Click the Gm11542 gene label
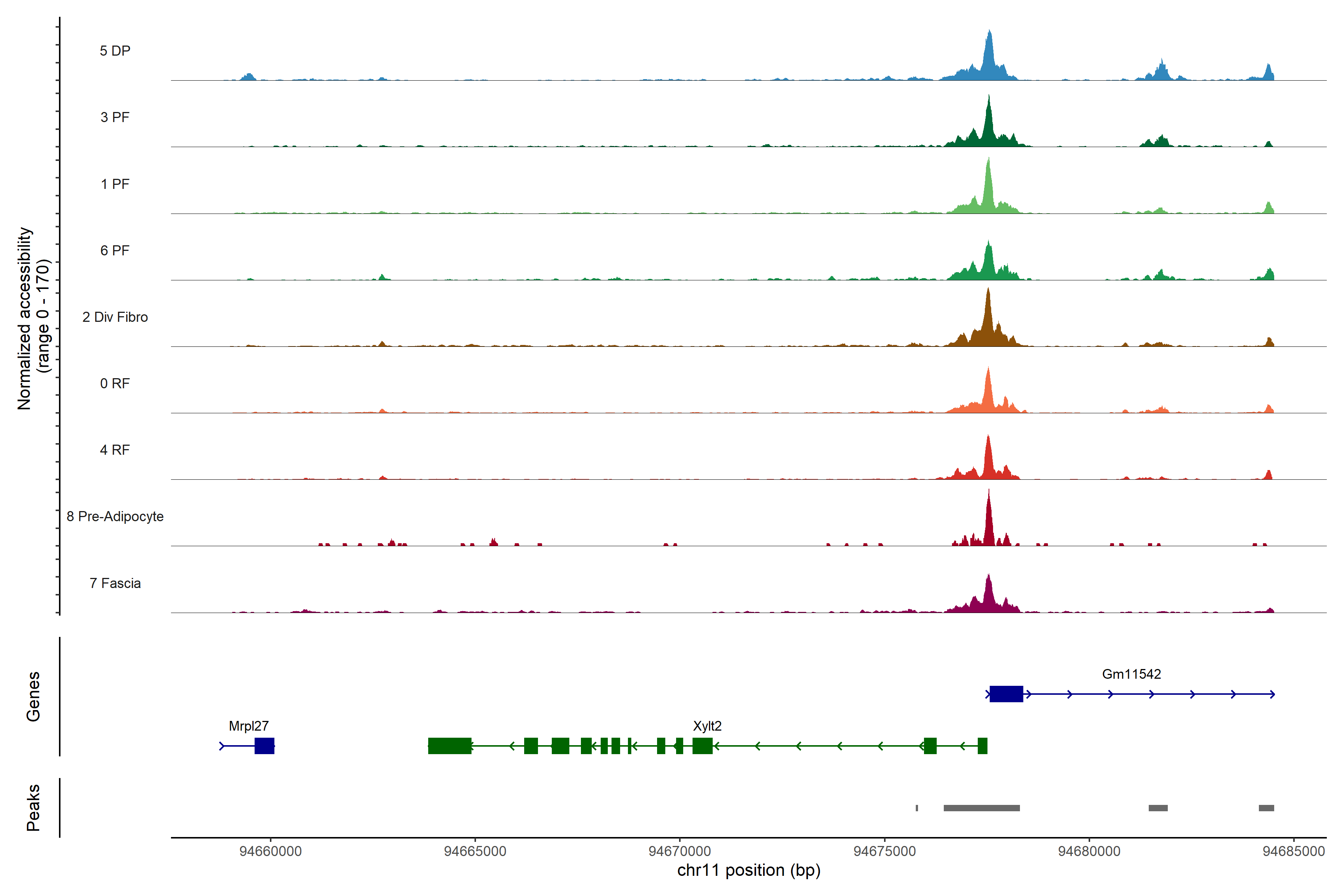This screenshot has height=896, width=1344. 1131,674
